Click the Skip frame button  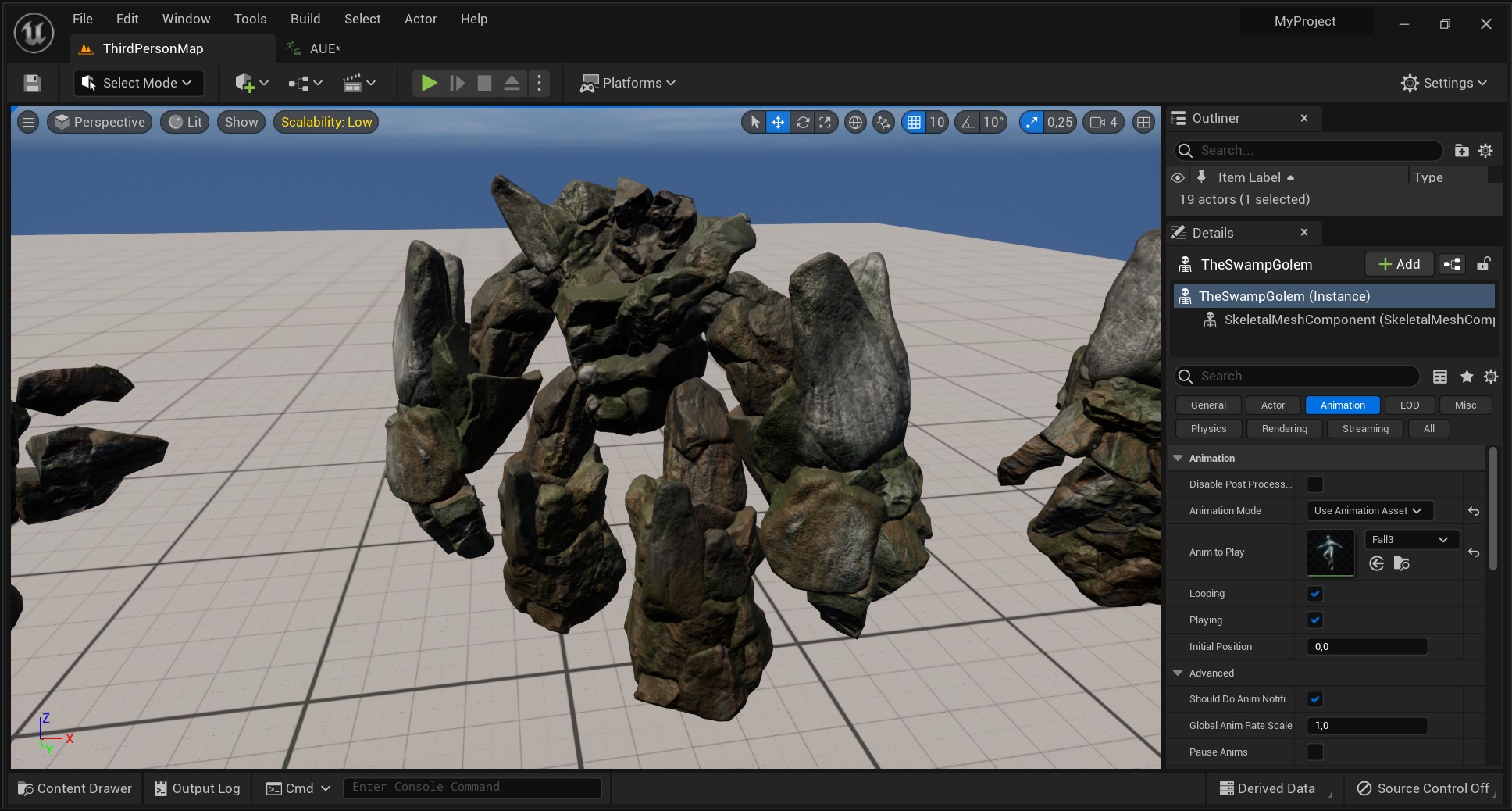pos(458,83)
